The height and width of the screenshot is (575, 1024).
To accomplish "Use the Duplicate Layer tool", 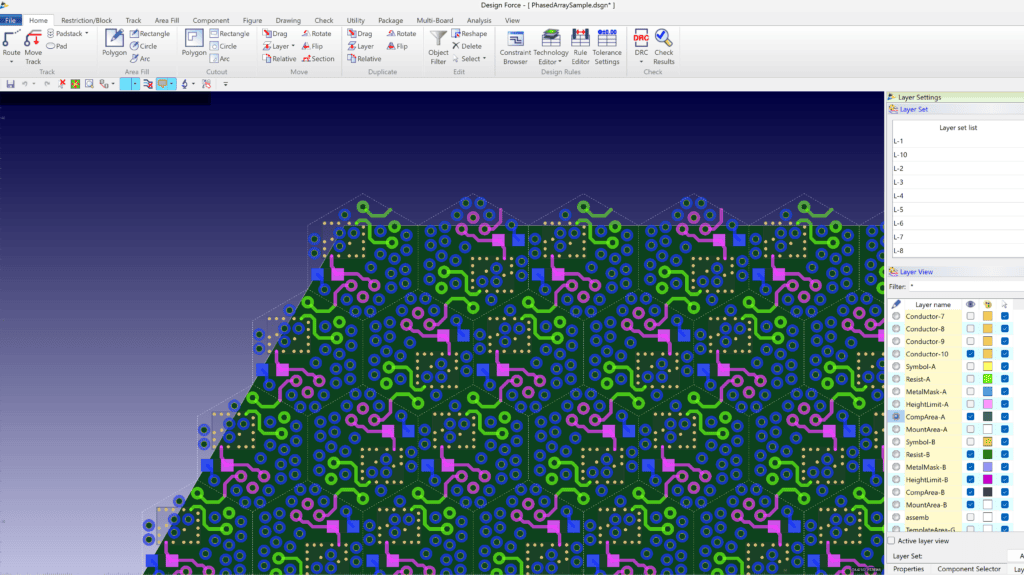I will 360,46.
